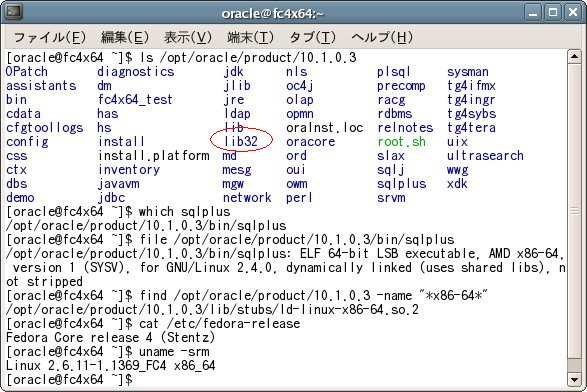Click the olap directory name

(x=299, y=100)
